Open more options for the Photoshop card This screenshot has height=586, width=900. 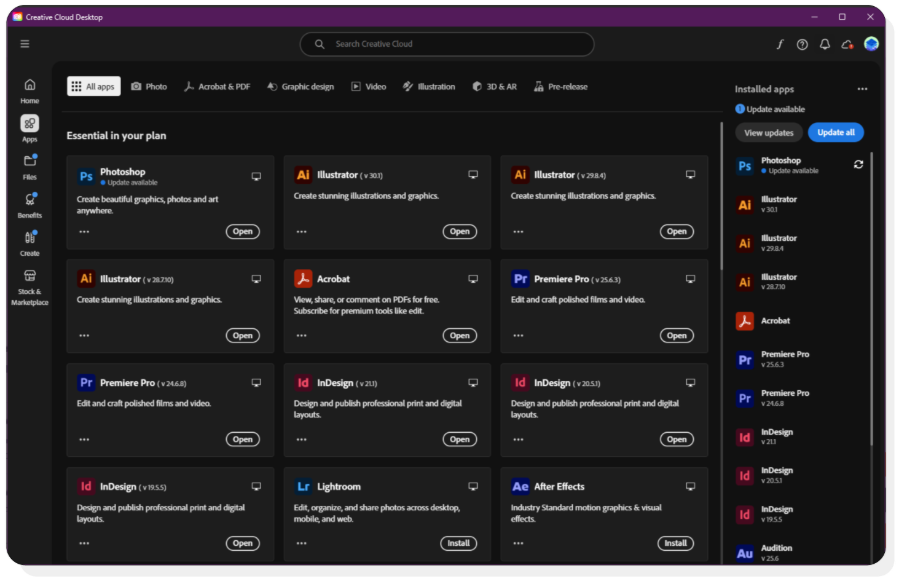point(83,231)
